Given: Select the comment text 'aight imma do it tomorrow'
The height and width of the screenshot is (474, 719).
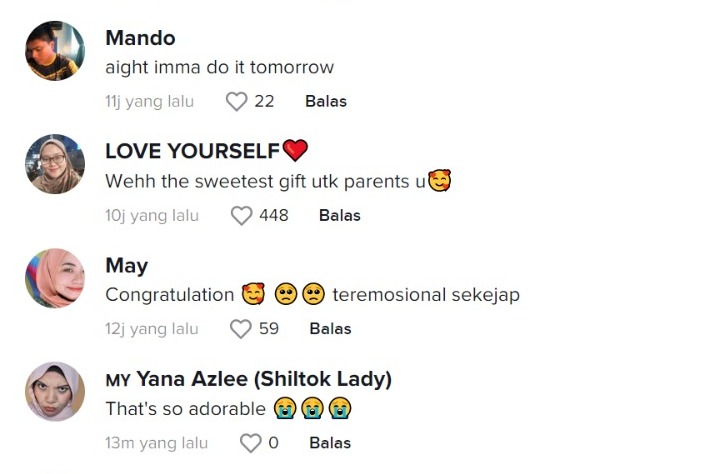Looking at the screenshot, I should coord(219,68).
